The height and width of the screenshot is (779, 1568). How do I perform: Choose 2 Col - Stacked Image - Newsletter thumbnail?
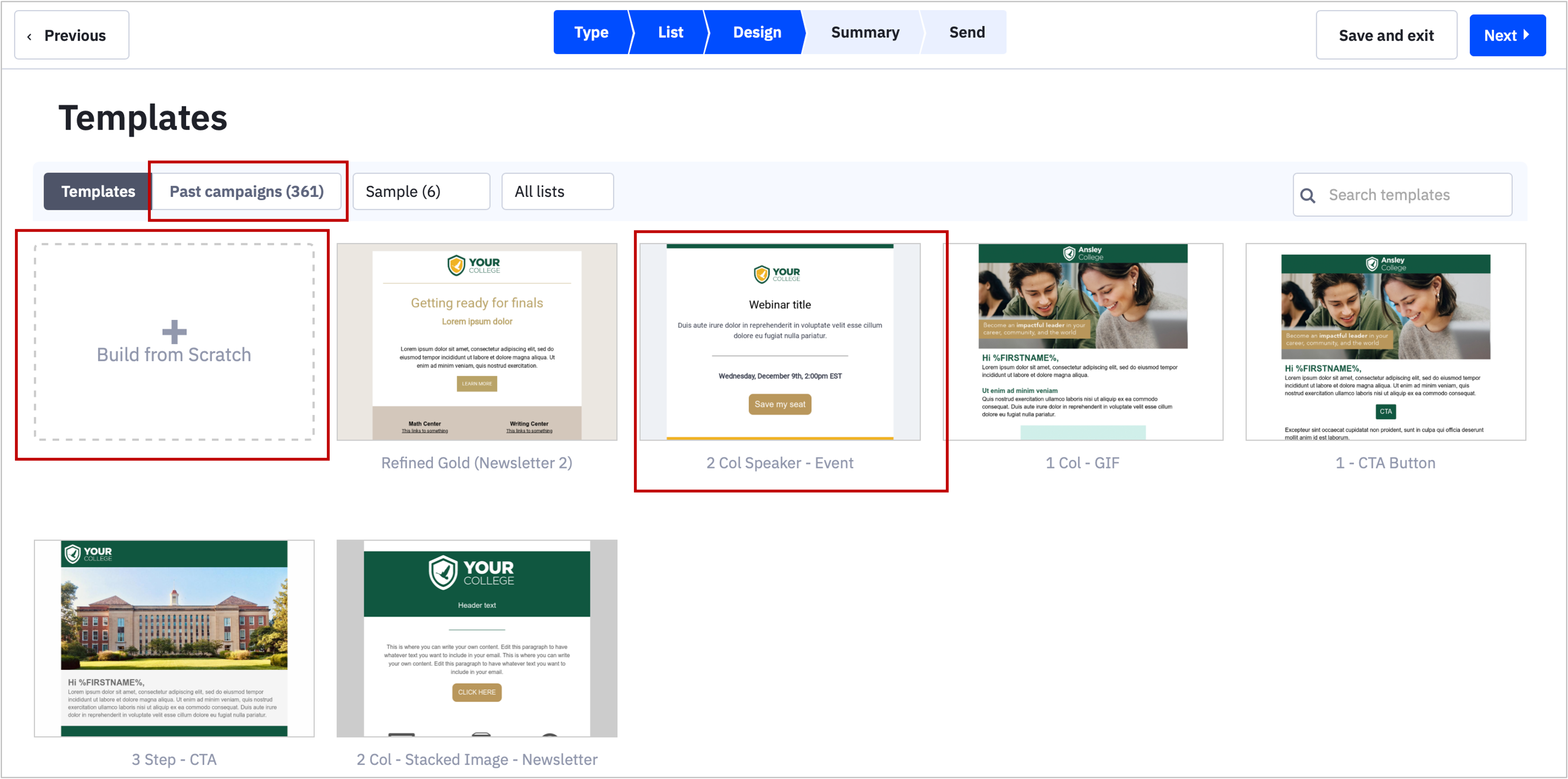(x=477, y=638)
